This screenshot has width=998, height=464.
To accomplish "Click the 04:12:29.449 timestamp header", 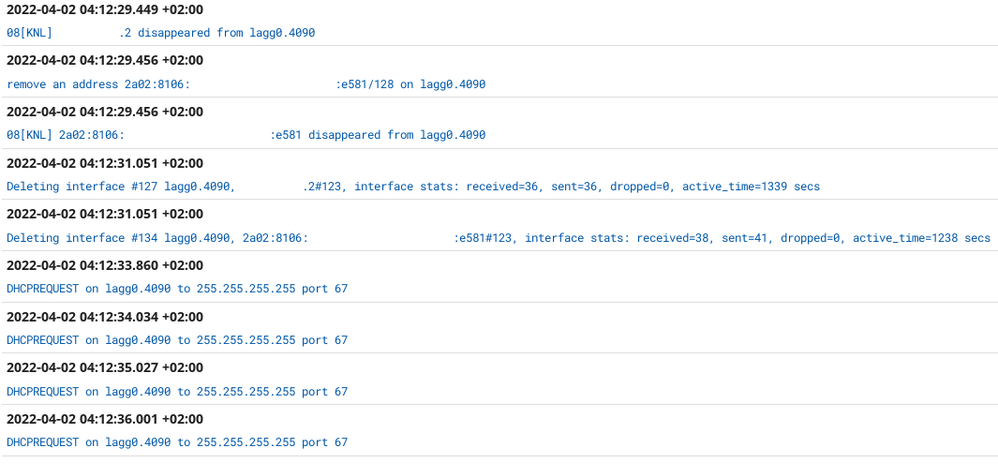I will click(x=105, y=9).
